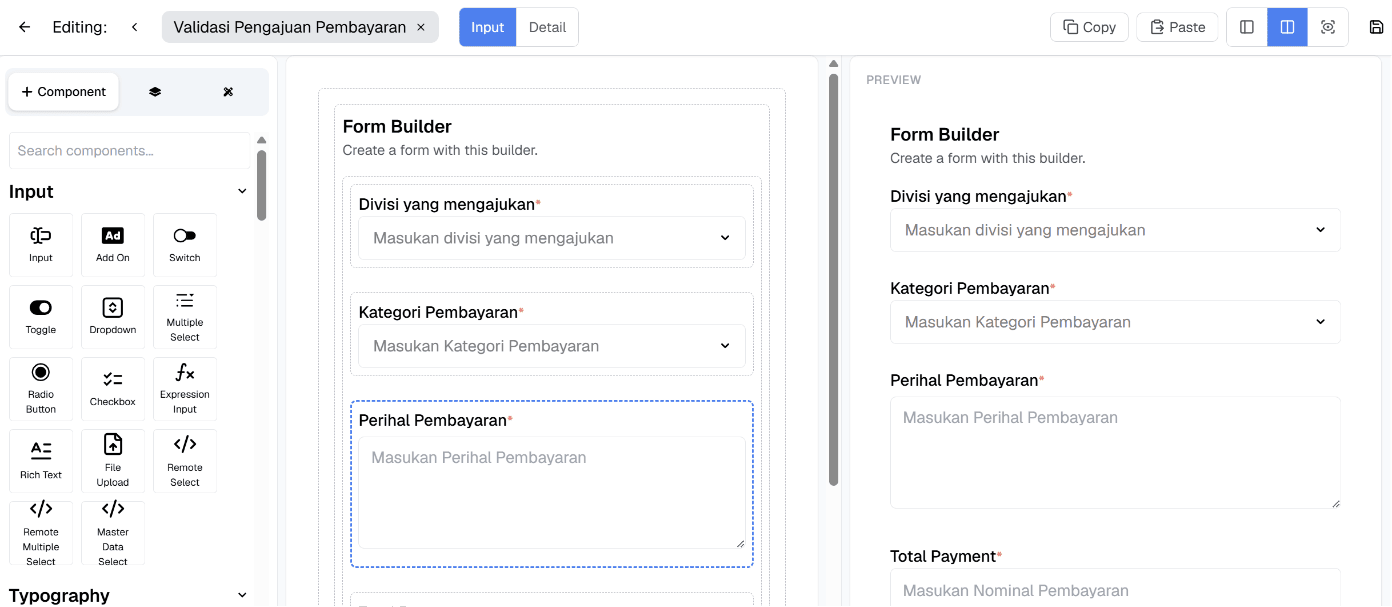Click Perihal Pembayaran textarea in preview
This screenshot has height=607, width=1392.
[x=1115, y=452]
